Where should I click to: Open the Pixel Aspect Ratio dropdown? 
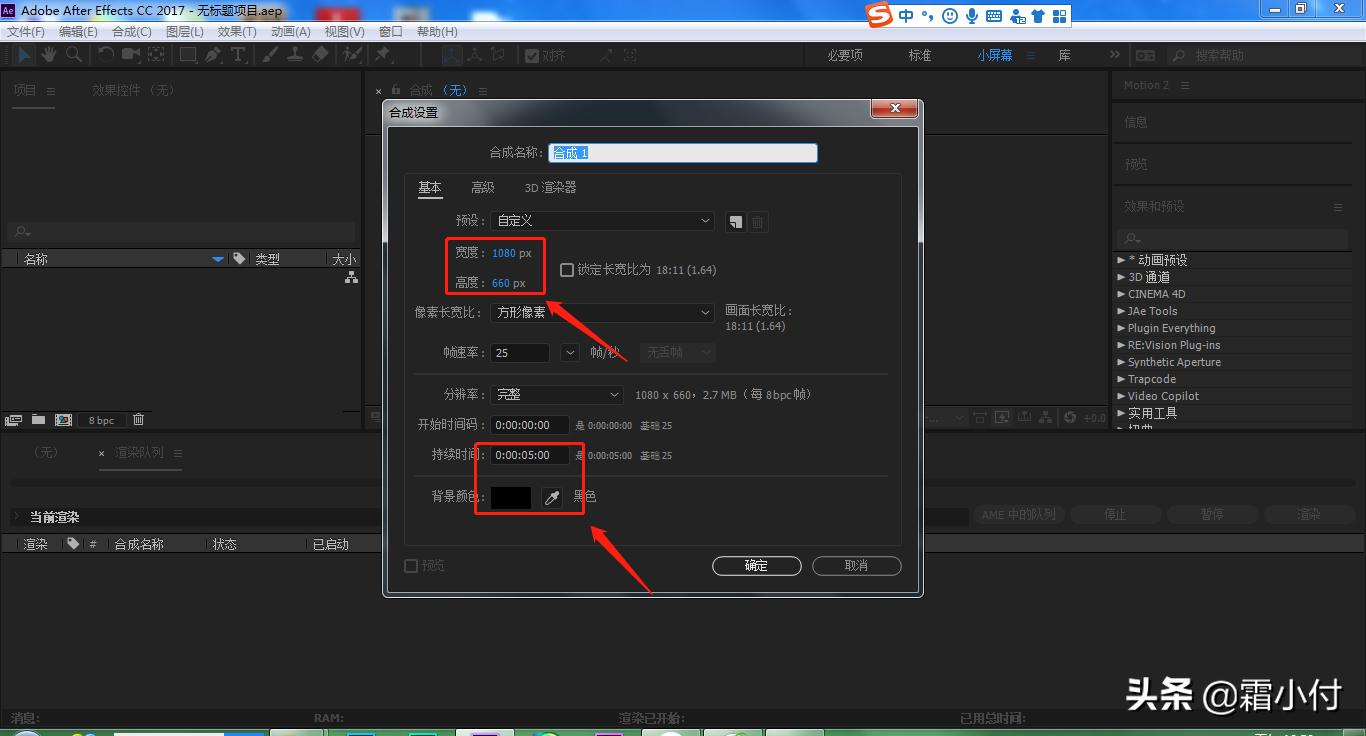pyautogui.click(x=602, y=312)
